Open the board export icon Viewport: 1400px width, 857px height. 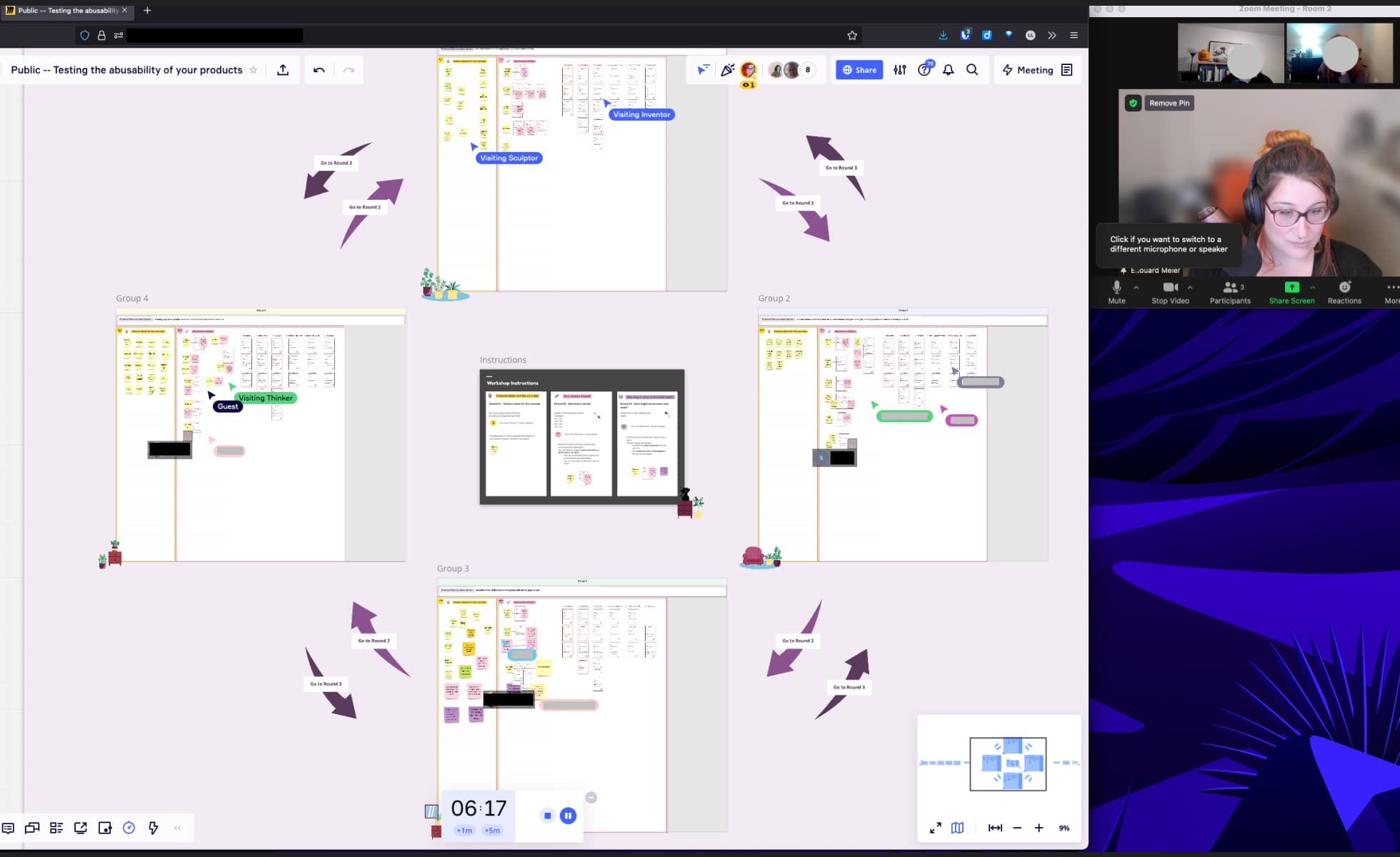click(x=283, y=70)
